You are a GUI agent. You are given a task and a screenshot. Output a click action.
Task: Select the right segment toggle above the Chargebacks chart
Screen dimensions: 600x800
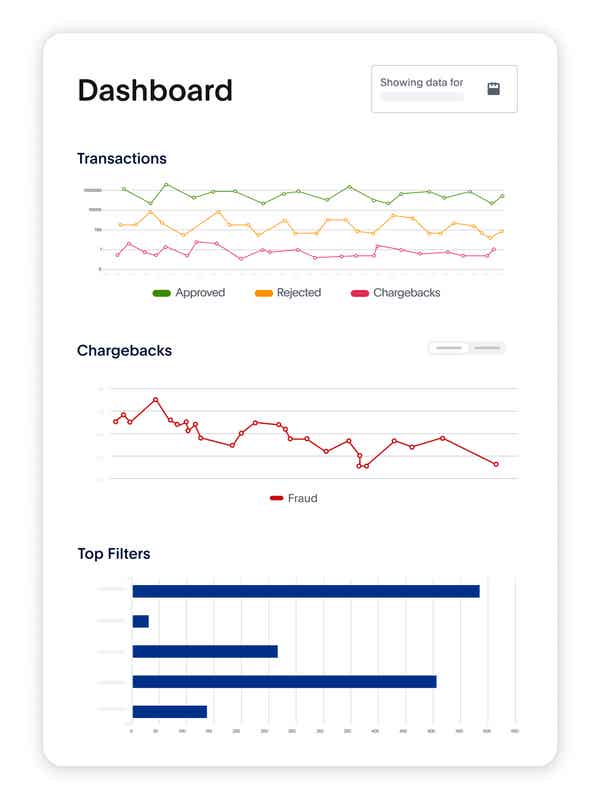(489, 348)
